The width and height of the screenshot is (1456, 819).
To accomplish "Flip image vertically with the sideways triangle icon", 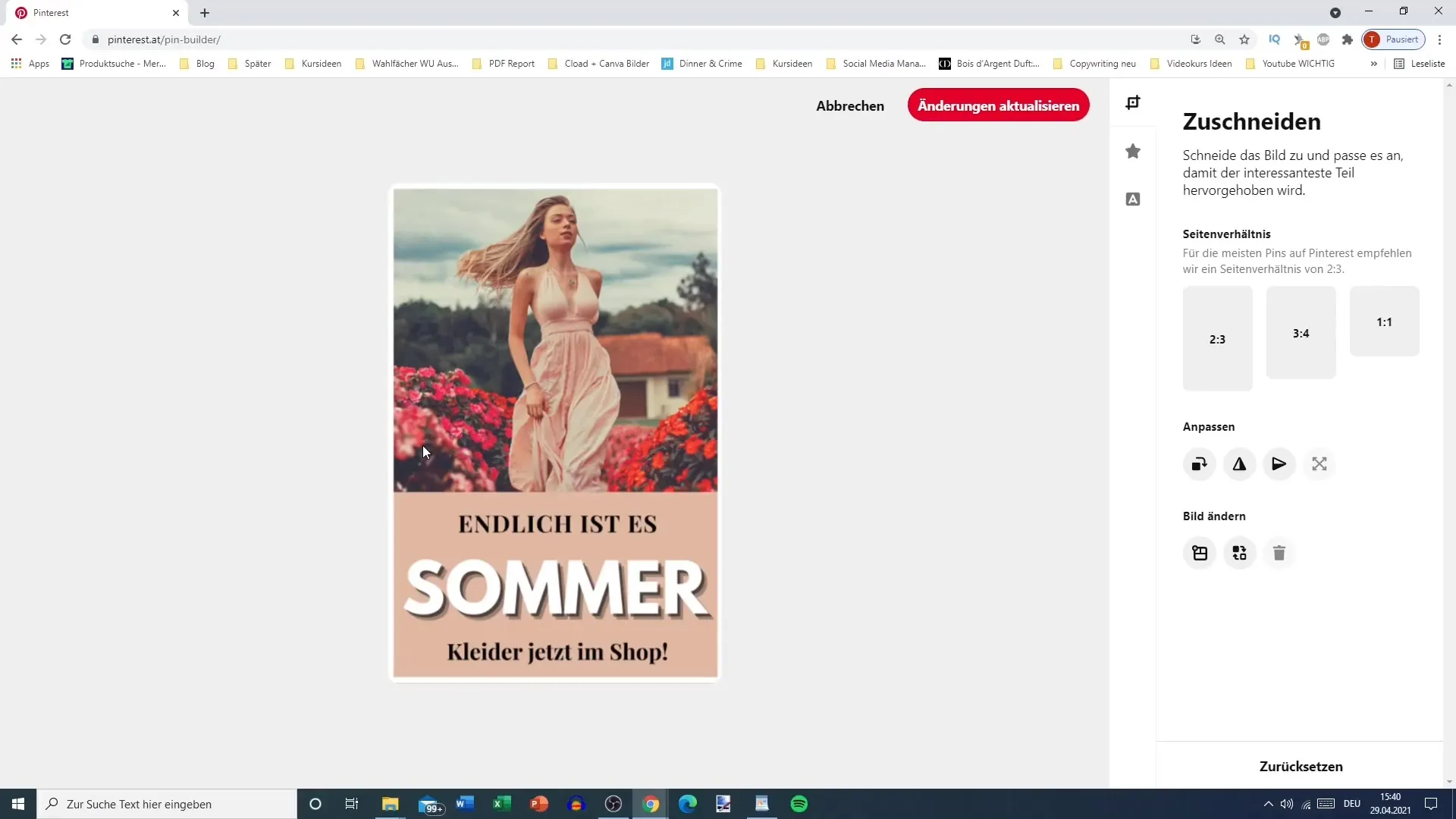I will tap(1279, 464).
